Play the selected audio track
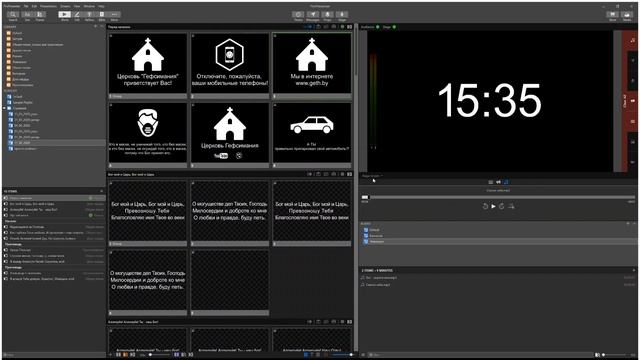Viewport: 640px width, 360px height. (x=493, y=207)
